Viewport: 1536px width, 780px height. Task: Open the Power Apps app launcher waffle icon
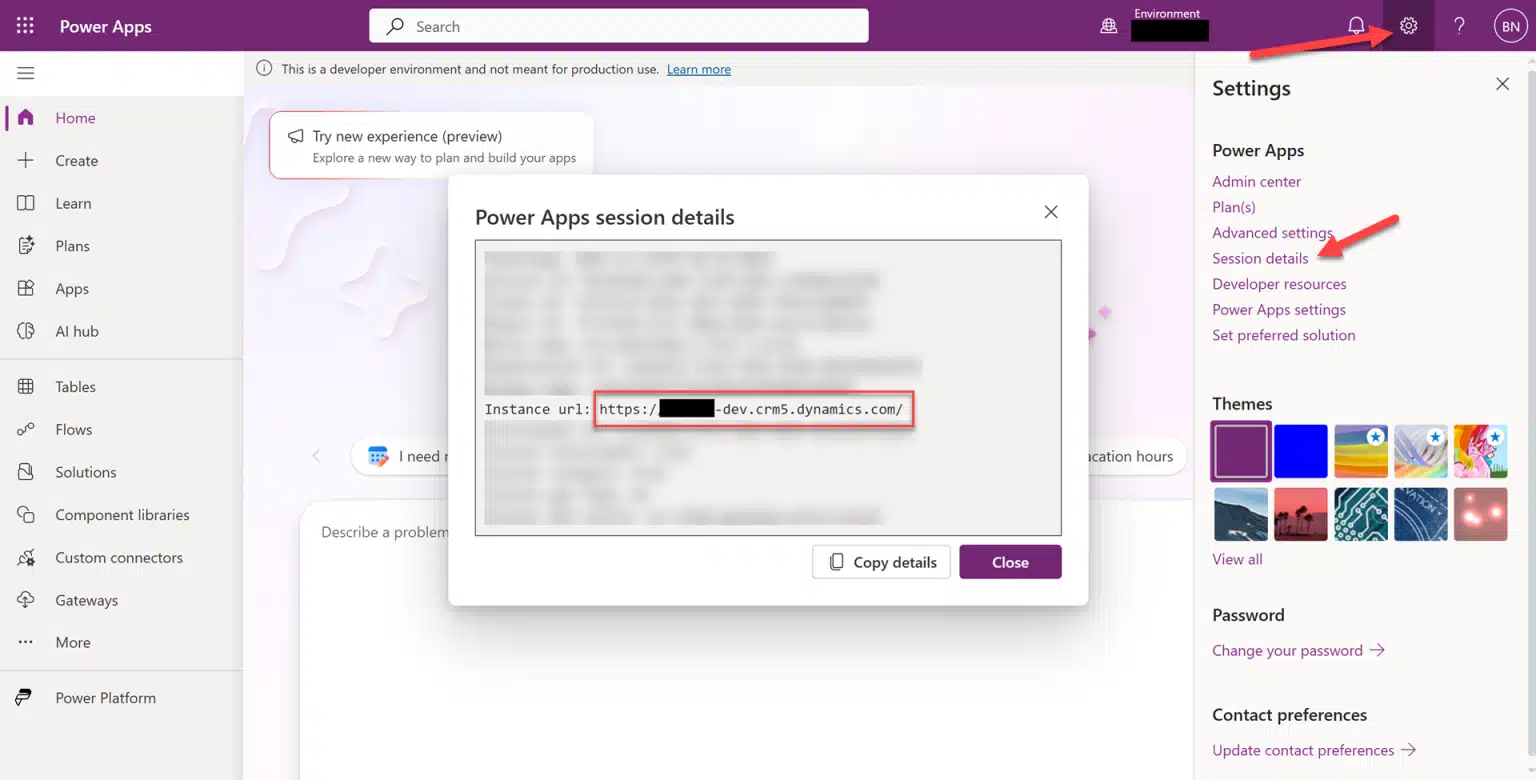[x=24, y=25]
